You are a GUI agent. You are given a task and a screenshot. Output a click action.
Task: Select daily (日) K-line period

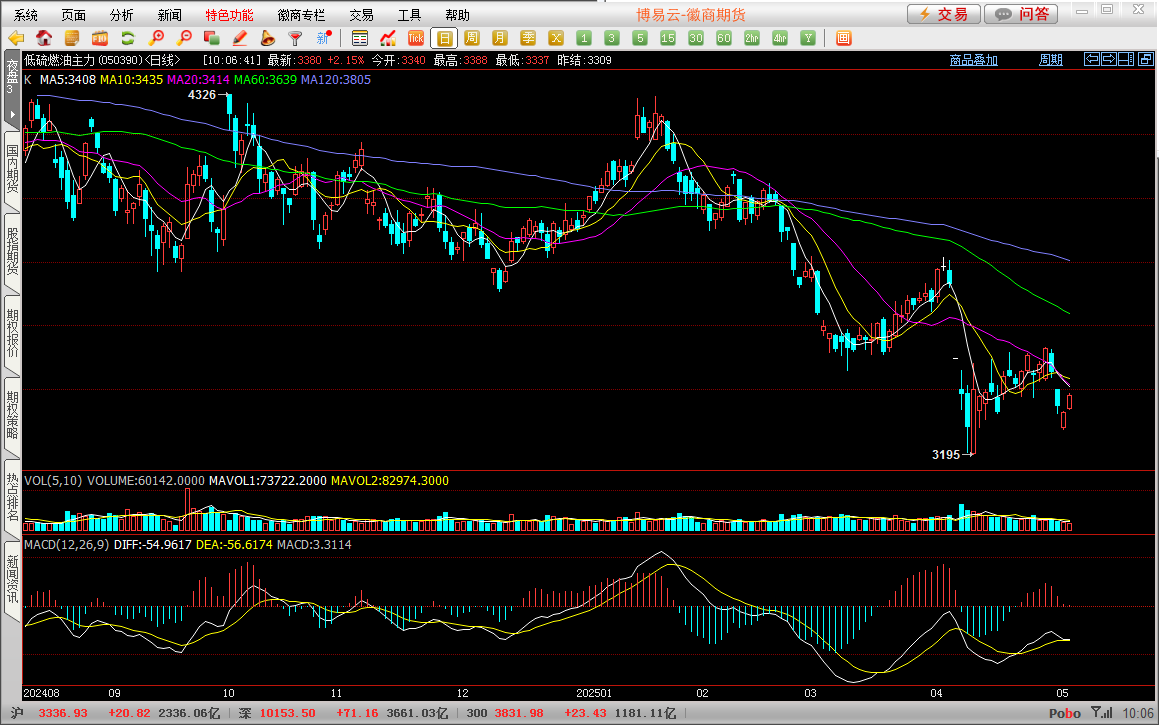click(444, 38)
